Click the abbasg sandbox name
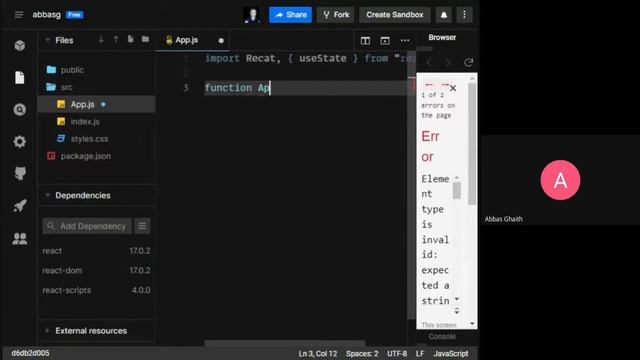640x360 pixels. (47, 15)
